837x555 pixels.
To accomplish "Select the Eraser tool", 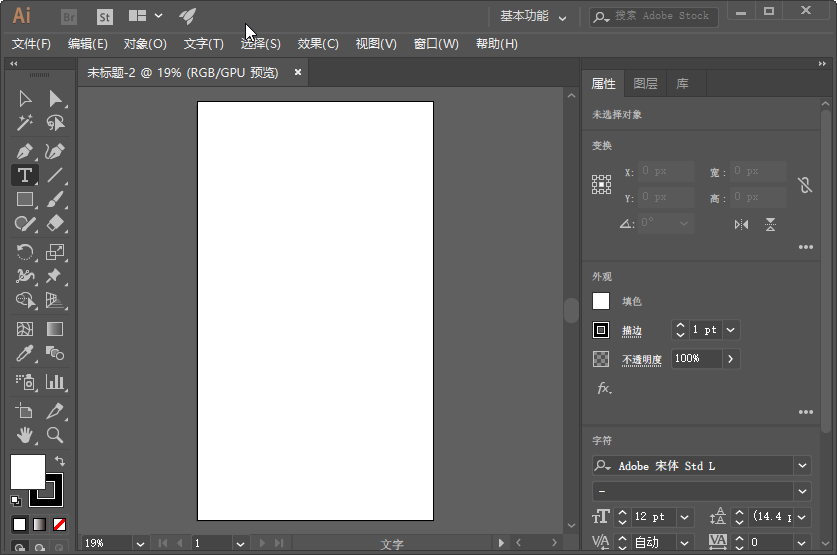I will [x=55, y=223].
